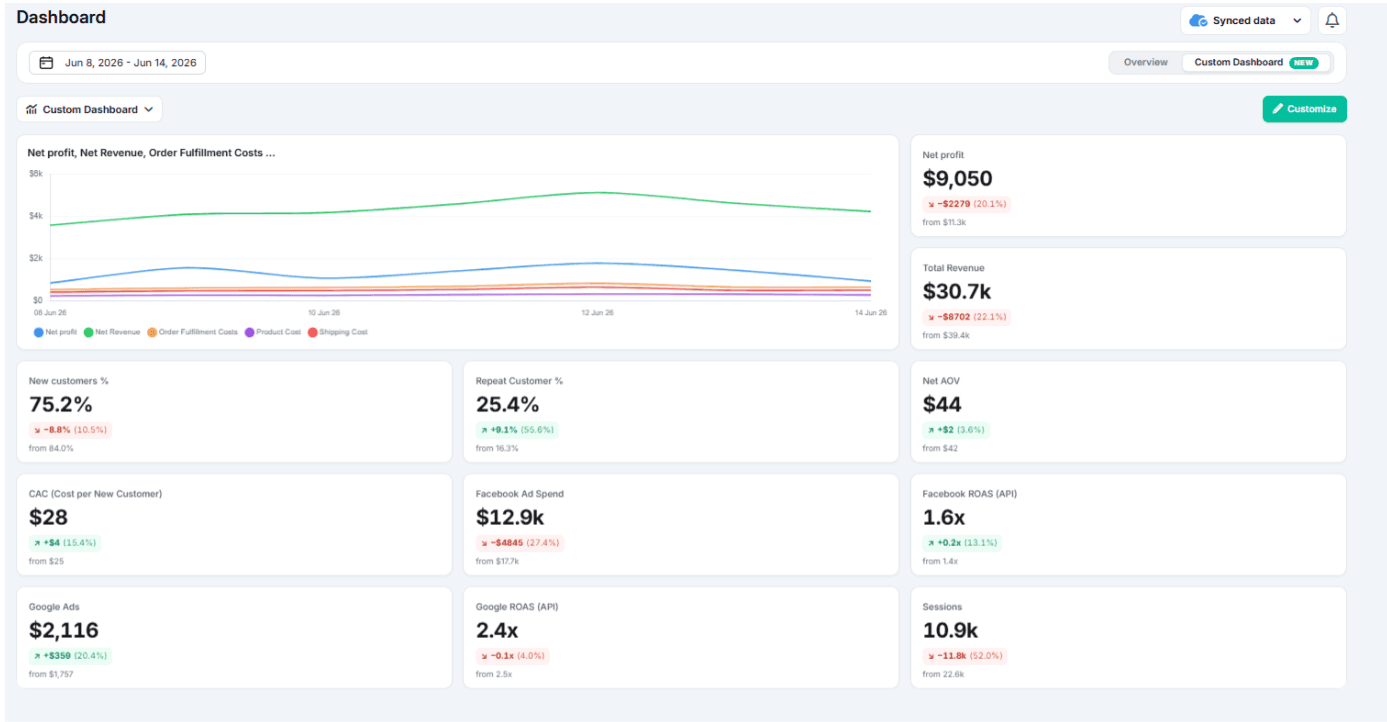Click the 'from $17.7k' text
Screen dimensions: 1387x722
click(498, 561)
